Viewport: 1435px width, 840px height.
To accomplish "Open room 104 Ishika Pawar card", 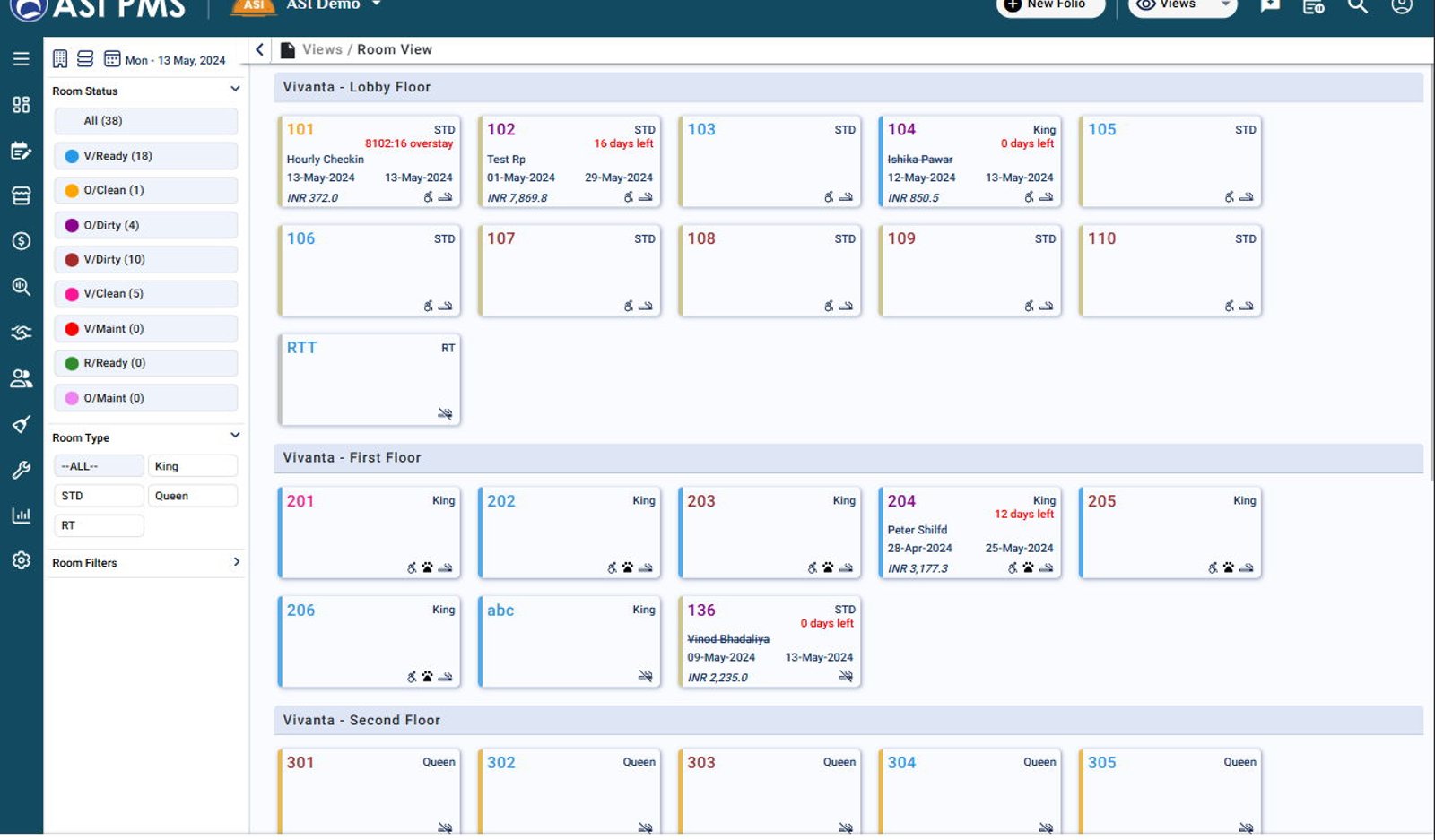I will (x=970, y=161).
